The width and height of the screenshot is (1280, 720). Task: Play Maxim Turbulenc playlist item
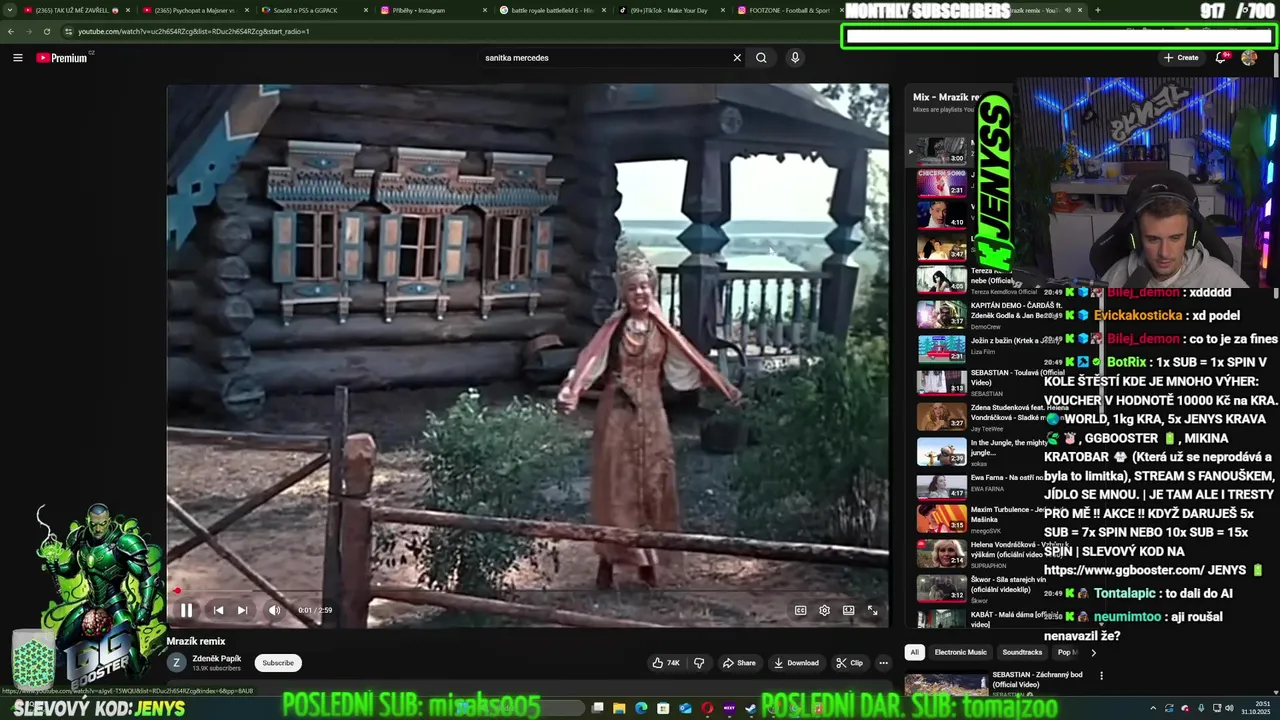pos(990,518)
